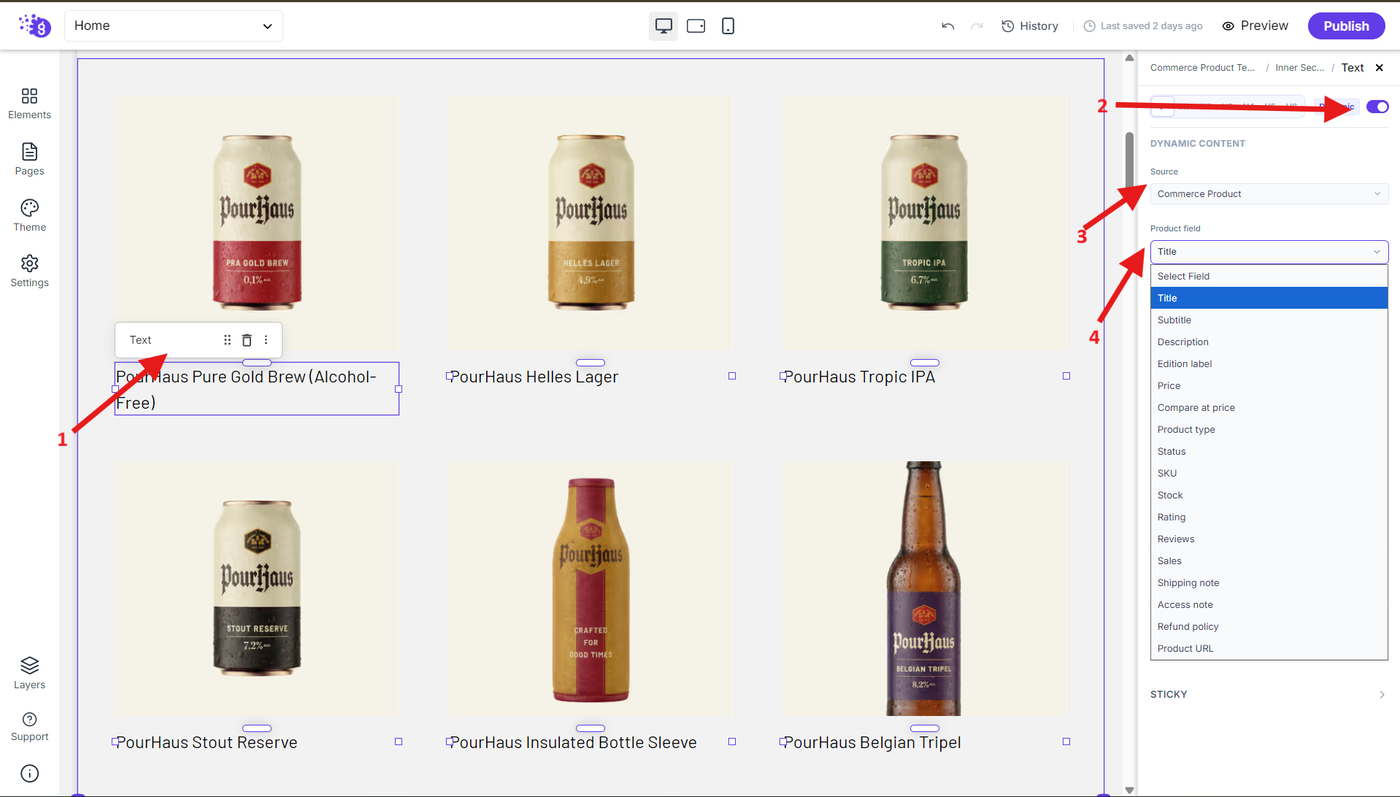Select Reviews in the product field list
This screenshot has width=1400, height=797.
tap(1269, 539)
